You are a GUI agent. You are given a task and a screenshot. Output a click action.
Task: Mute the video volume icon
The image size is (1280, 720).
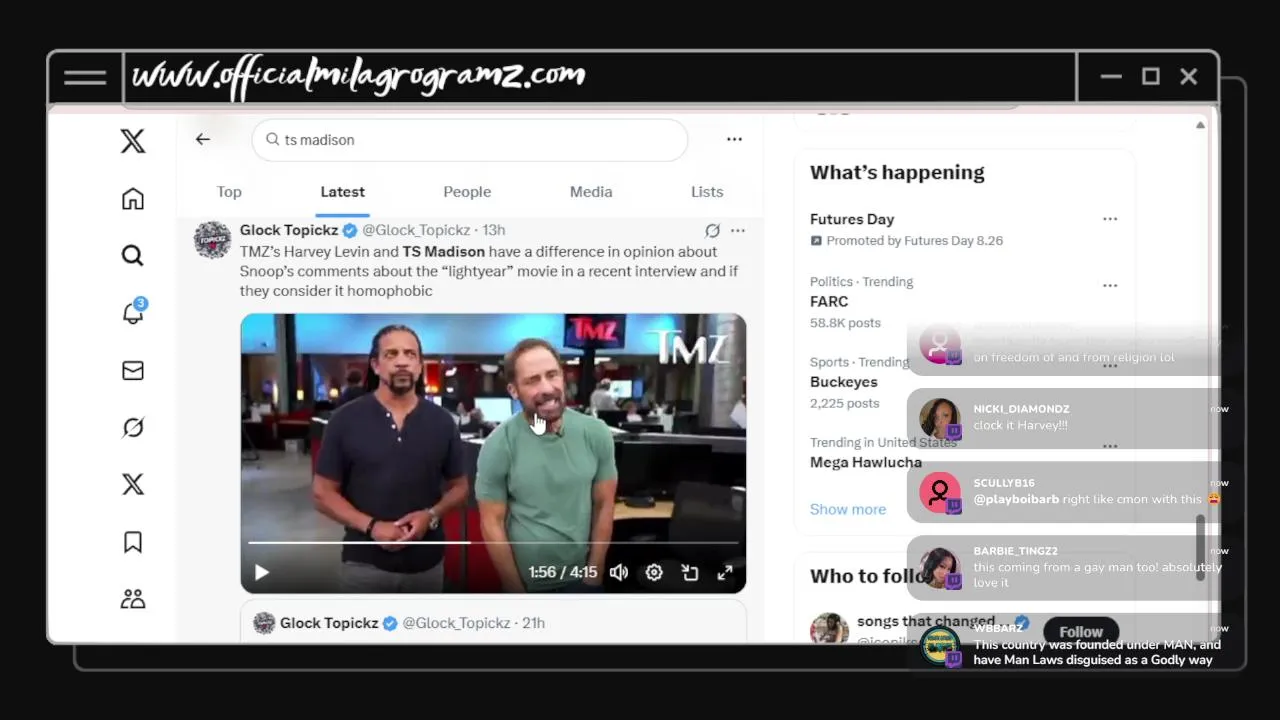619,573
